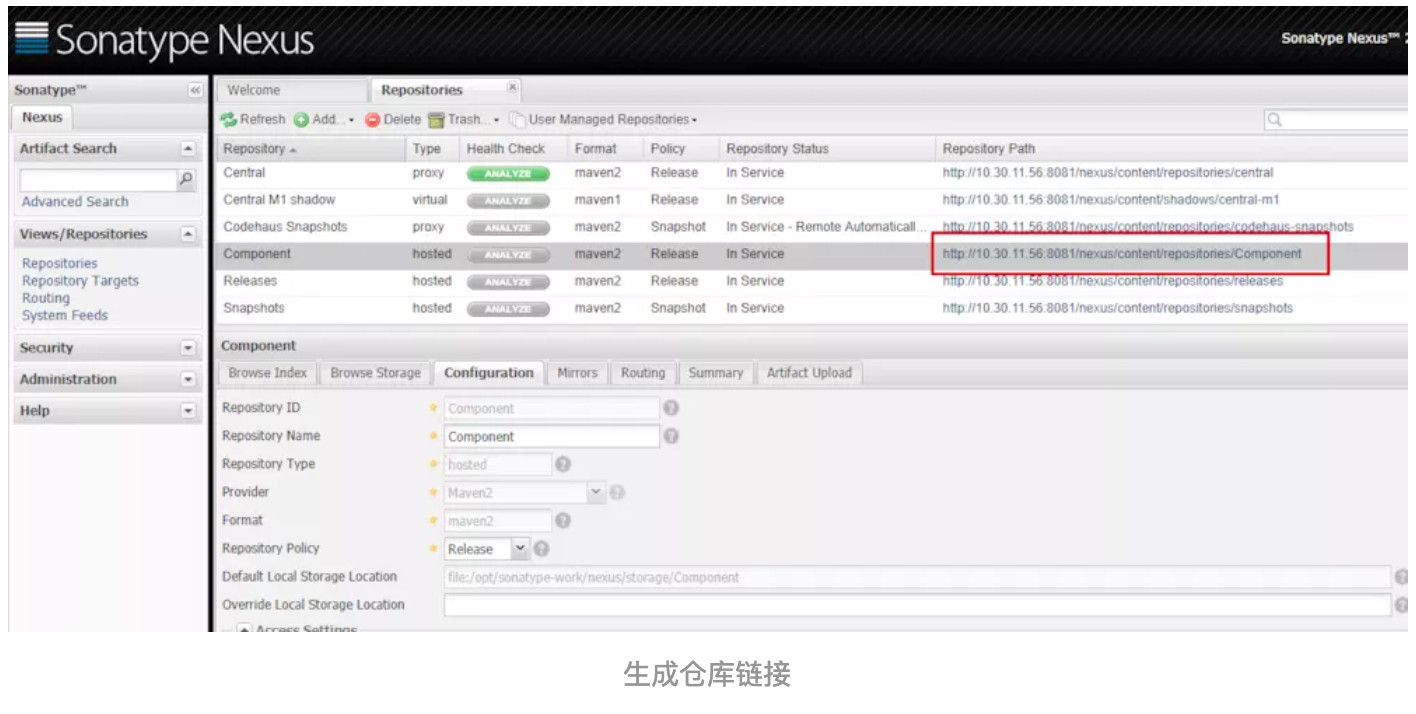Image resolution: width=1416 pixels, height=714 pixels.
Task: Select the Nexus side tab
Action: [x=42, y=117]
